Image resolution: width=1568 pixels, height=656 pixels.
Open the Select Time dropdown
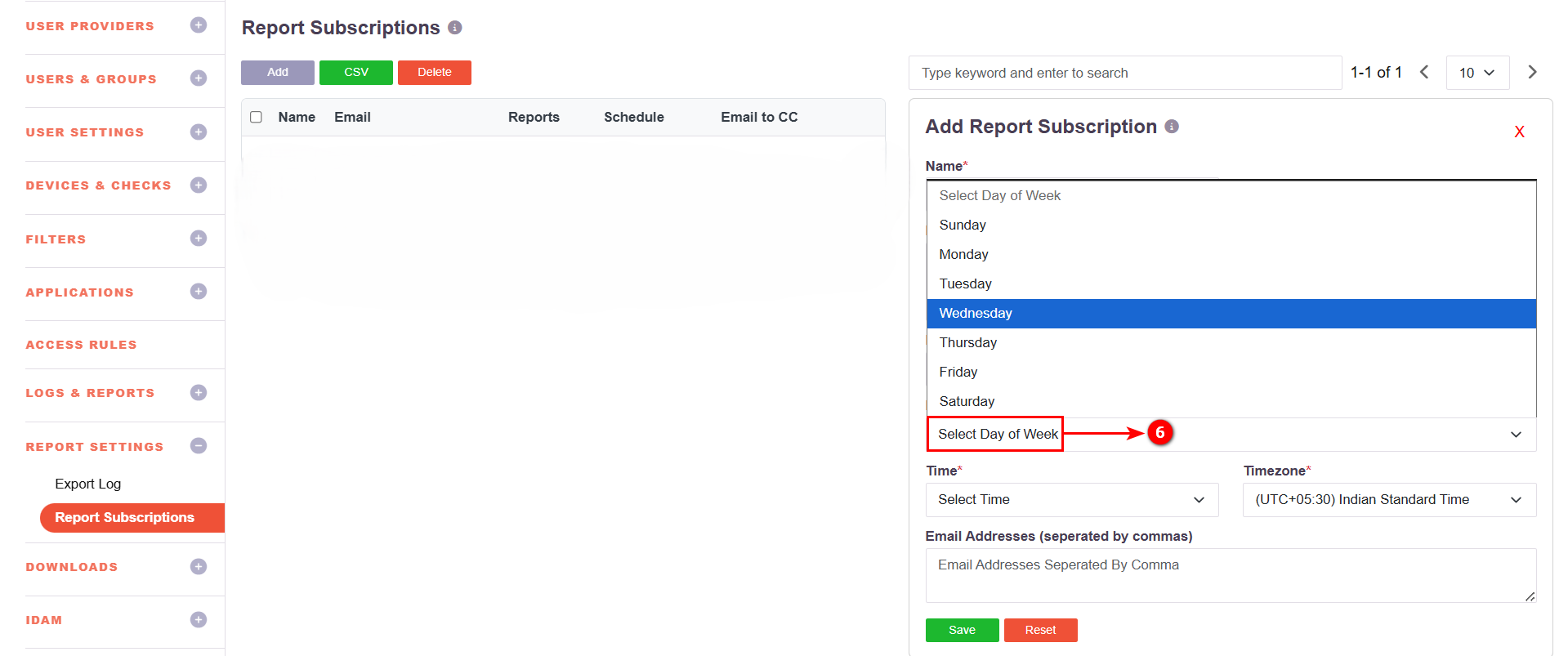pyautogui.click(x=1071, y=500)
